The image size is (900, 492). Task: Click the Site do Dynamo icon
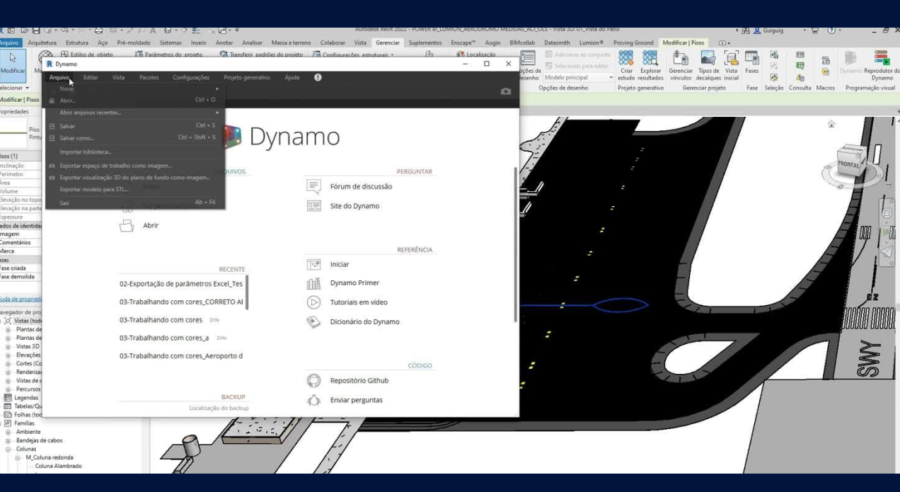[x=313, y=206]
